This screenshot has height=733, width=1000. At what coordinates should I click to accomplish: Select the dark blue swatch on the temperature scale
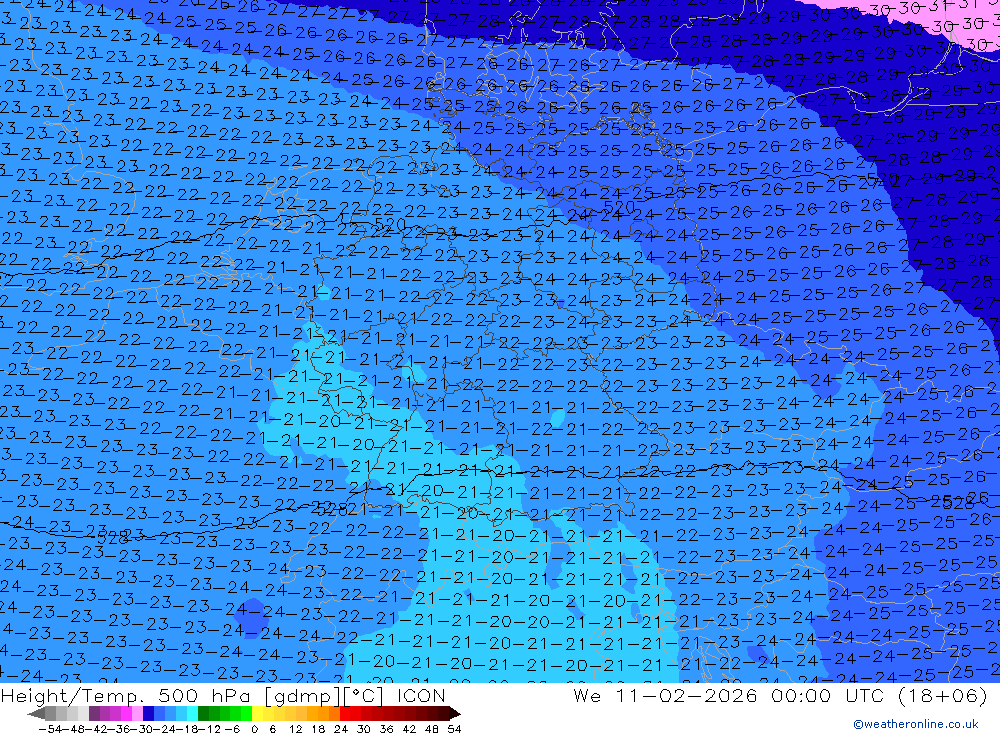pyautogui.click(x=149, y=714)
